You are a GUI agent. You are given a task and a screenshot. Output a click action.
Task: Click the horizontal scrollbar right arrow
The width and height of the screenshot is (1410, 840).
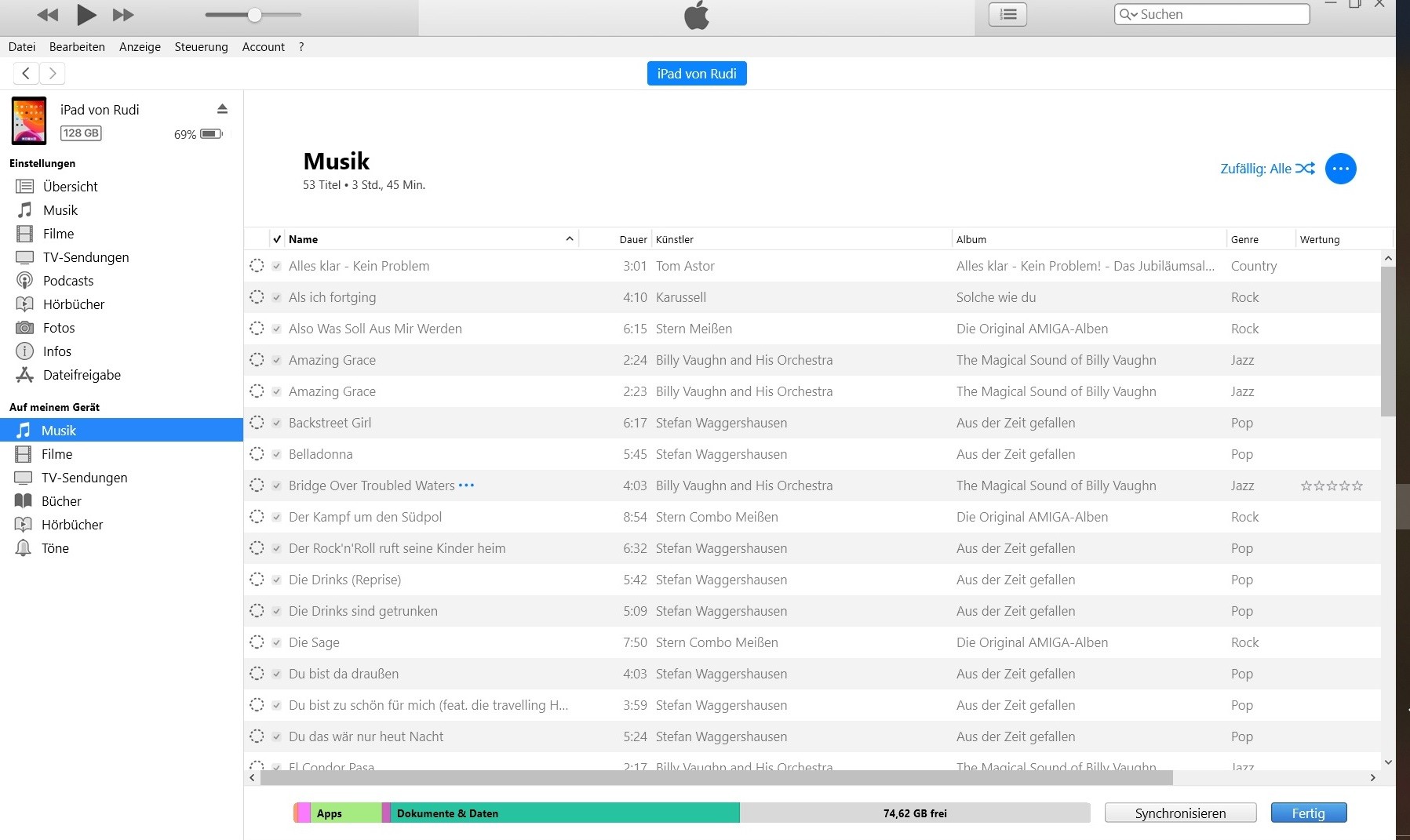tap(1372, 777)
